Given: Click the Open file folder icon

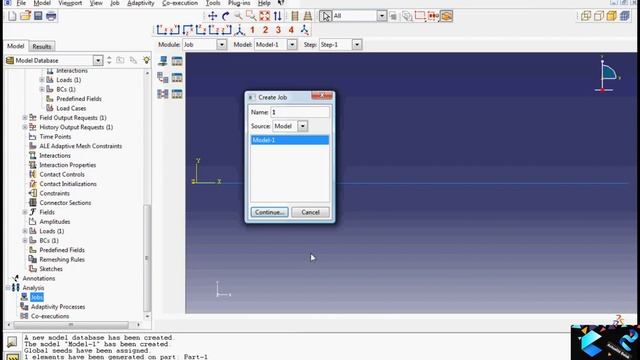Looking at the screenshot, I should [25, 16].
